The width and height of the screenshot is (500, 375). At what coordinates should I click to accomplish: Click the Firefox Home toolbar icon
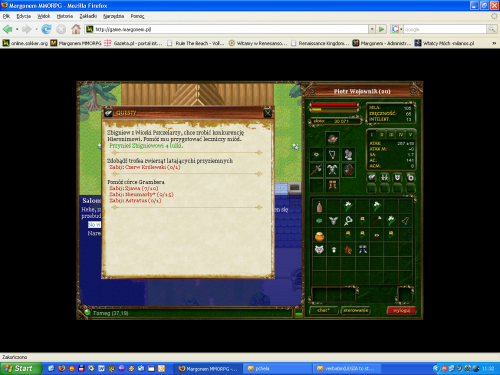tap(76, 29)
